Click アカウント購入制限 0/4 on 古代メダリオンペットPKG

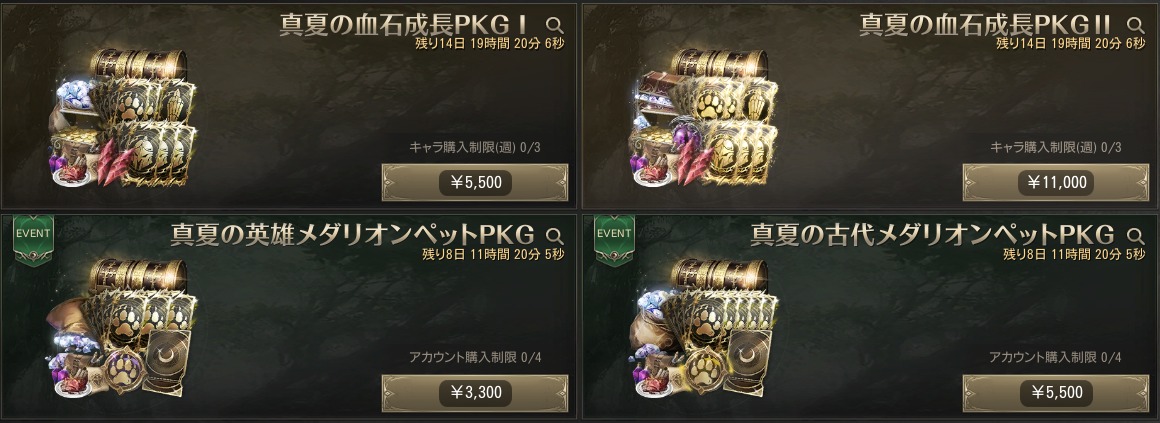pos(1056,357)
